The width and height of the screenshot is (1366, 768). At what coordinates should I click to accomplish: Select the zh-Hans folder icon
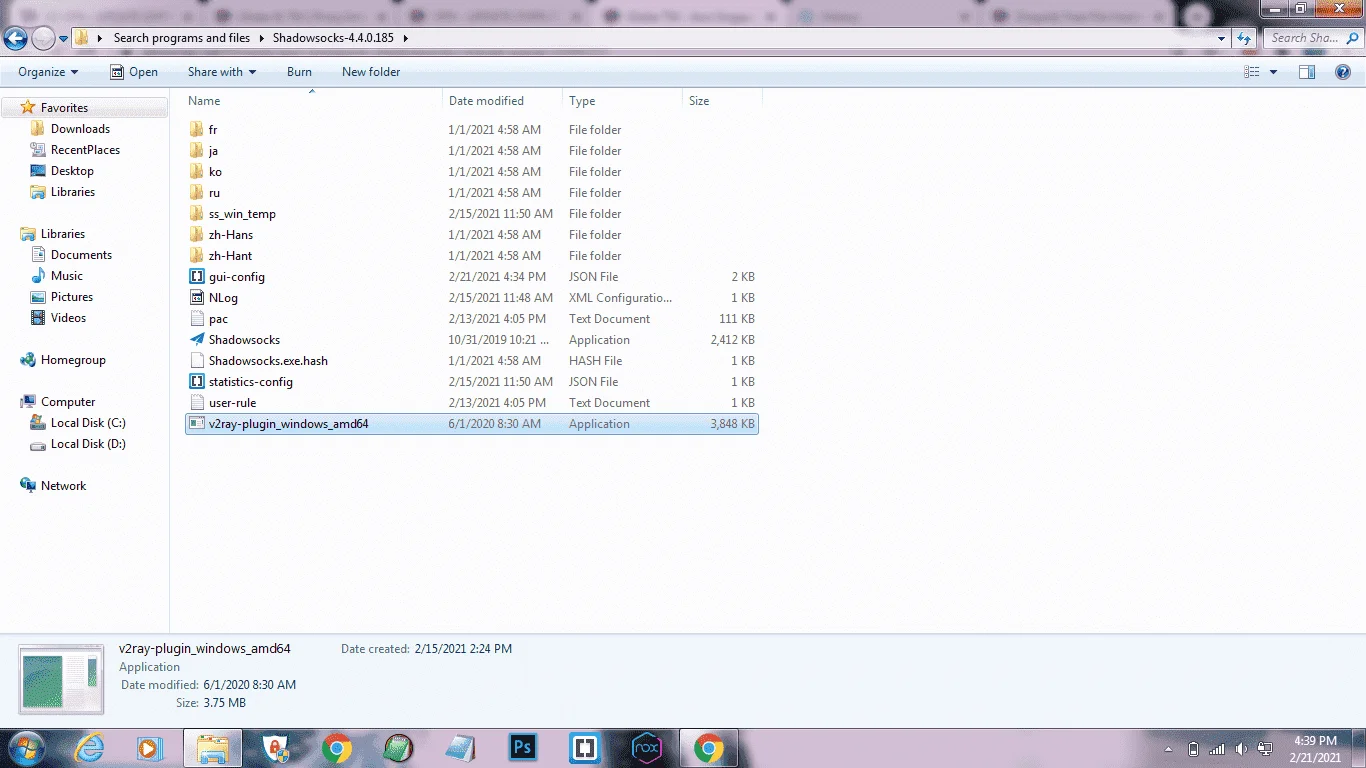pos(197,235)
